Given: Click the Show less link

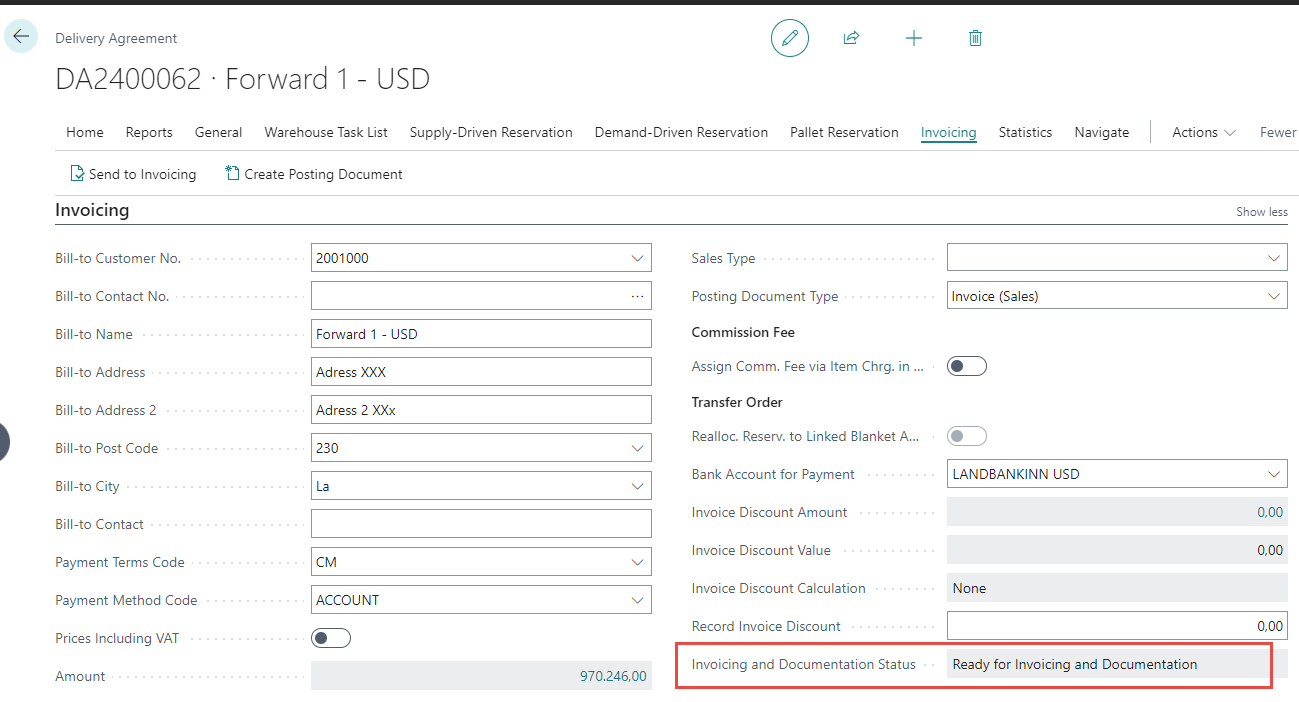Looking at the screenshot, I should point(1261,212).
